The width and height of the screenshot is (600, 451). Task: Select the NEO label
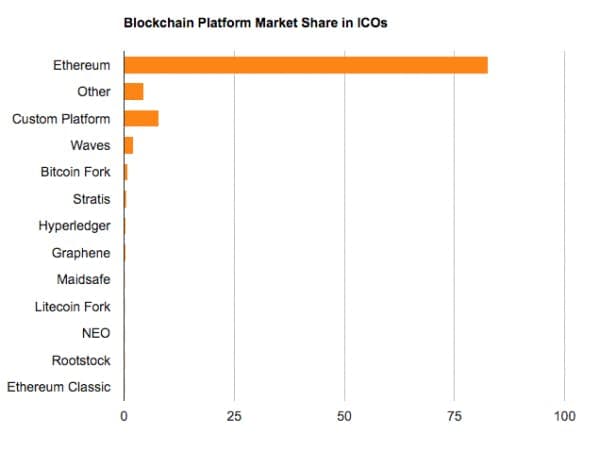coord(96,333)
